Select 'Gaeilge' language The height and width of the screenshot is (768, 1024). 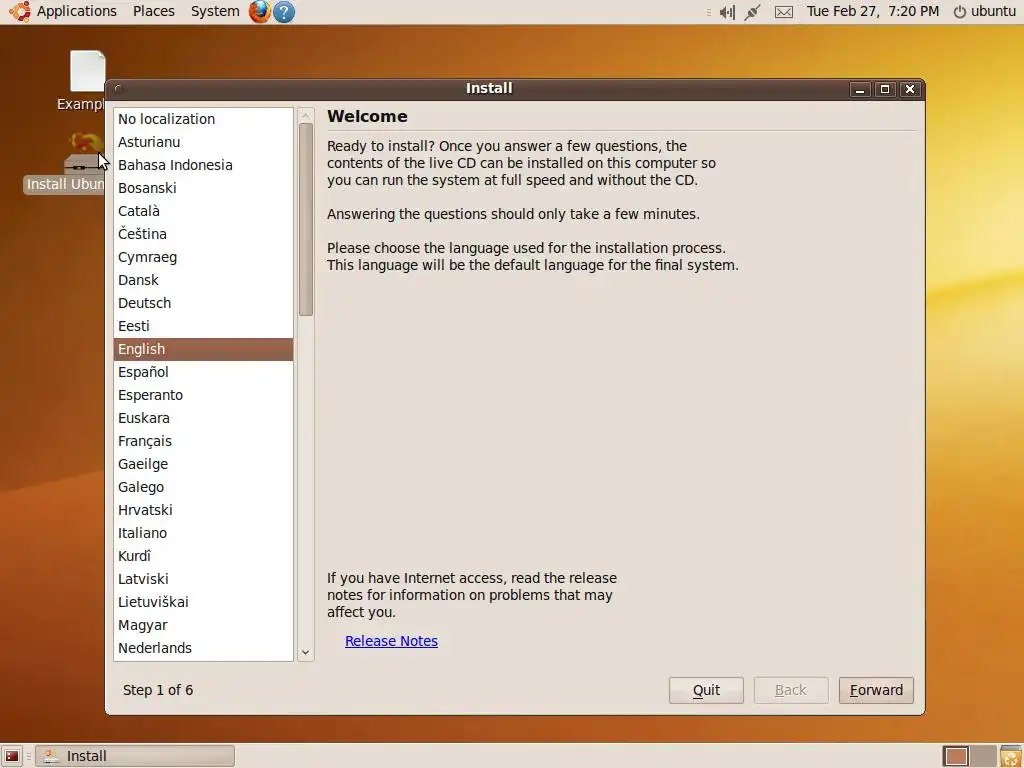coord(203,464)
